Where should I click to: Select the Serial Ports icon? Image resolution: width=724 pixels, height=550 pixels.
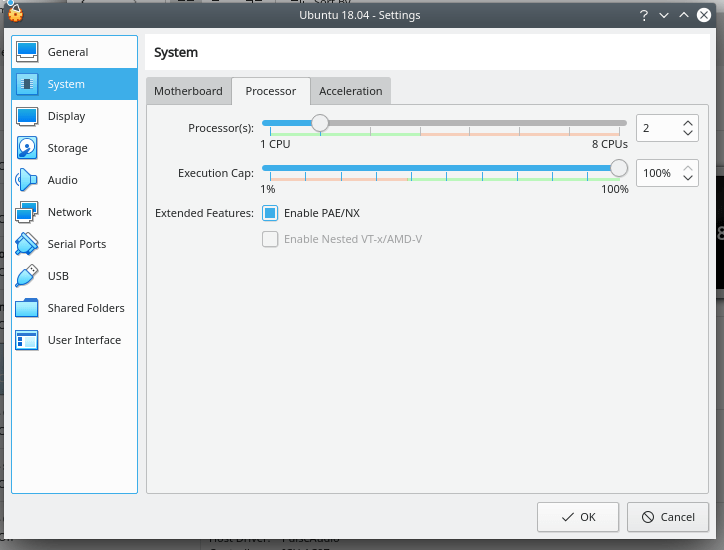(27, 244)
